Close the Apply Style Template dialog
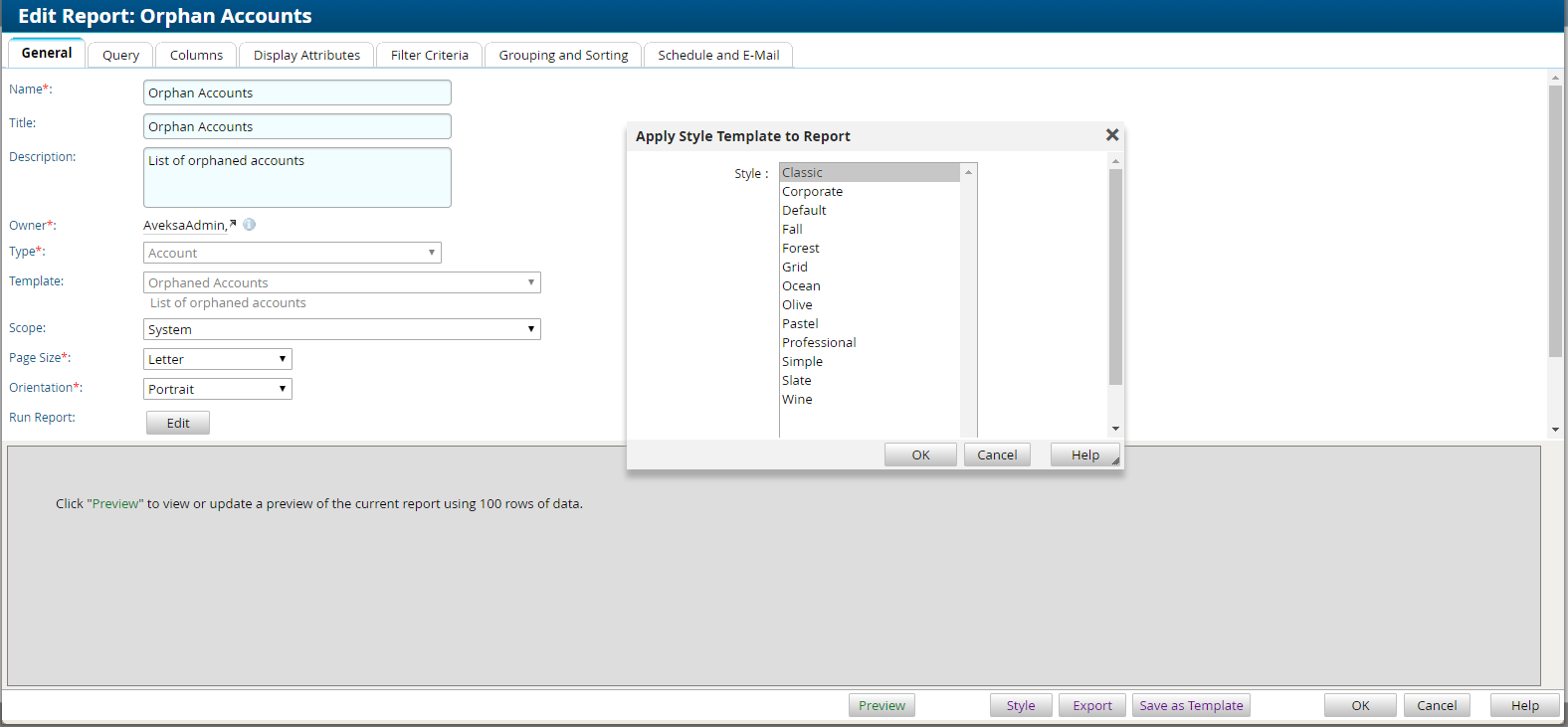Image resolution: width=1568 pixels, height=727 pixels. pos(1112,135)
